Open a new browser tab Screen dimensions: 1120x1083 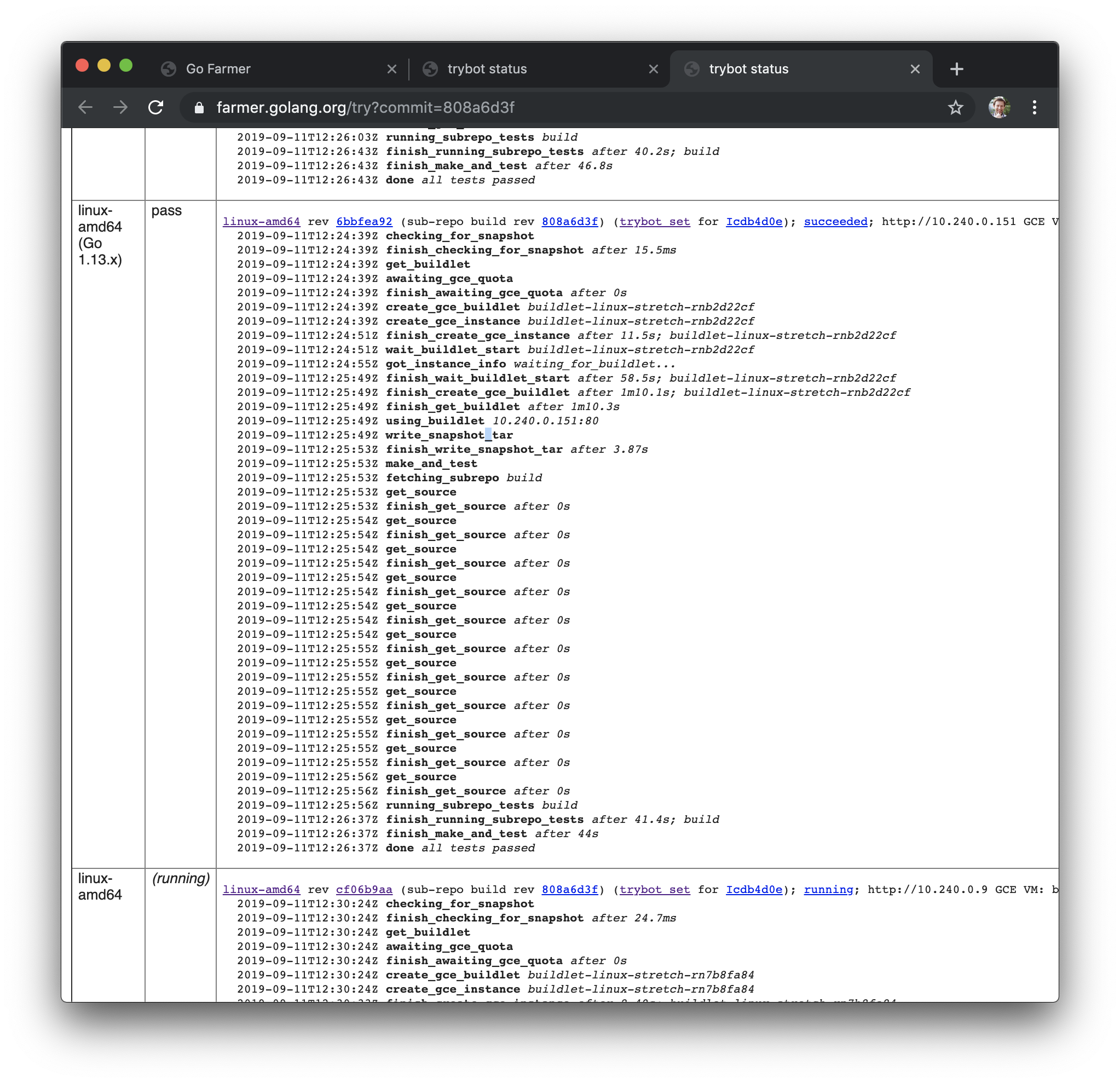pos(956,68)
